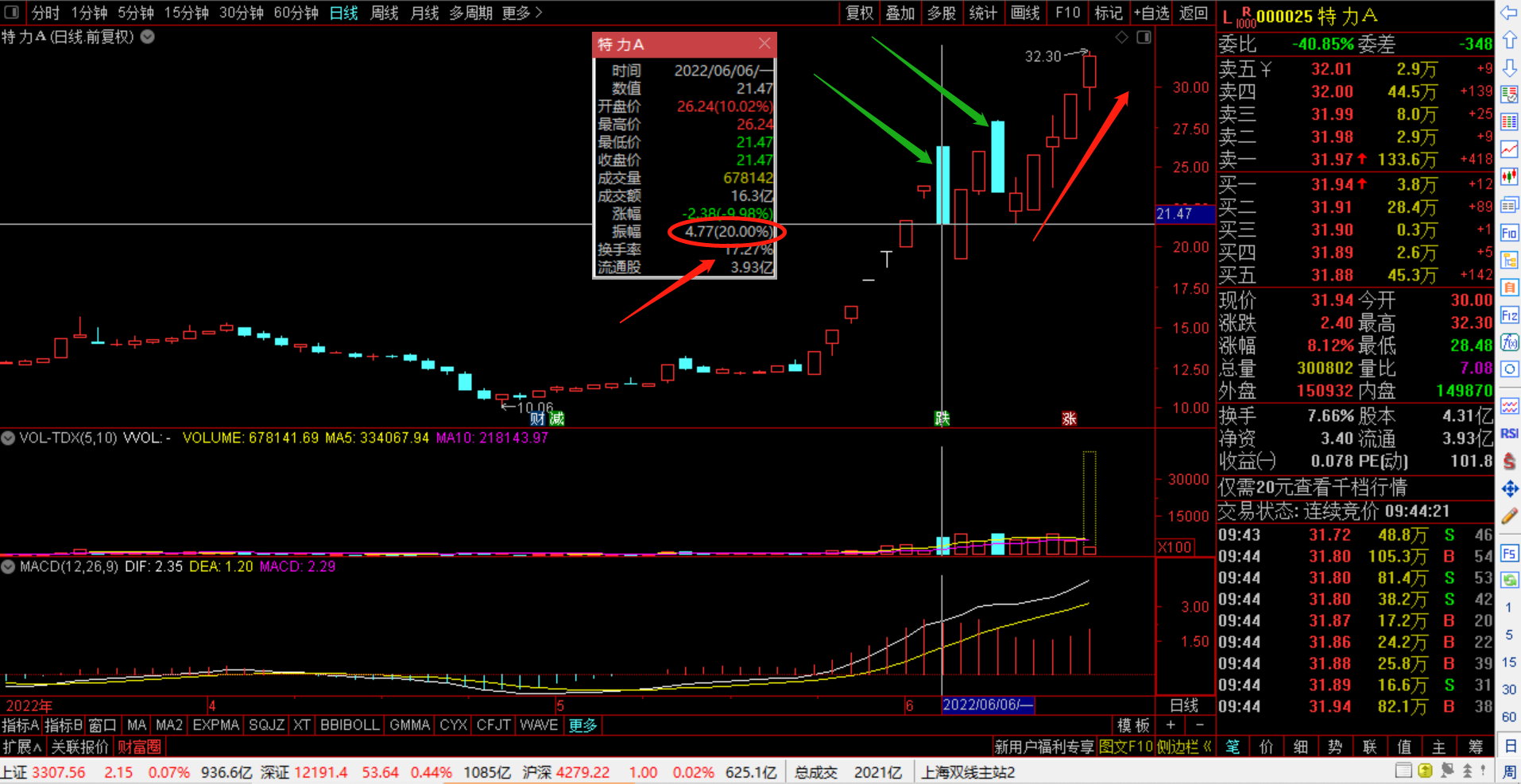Collapse the 侧边栏 sidebar
Screen dimensions: 1521x784
coord(1185,747)
